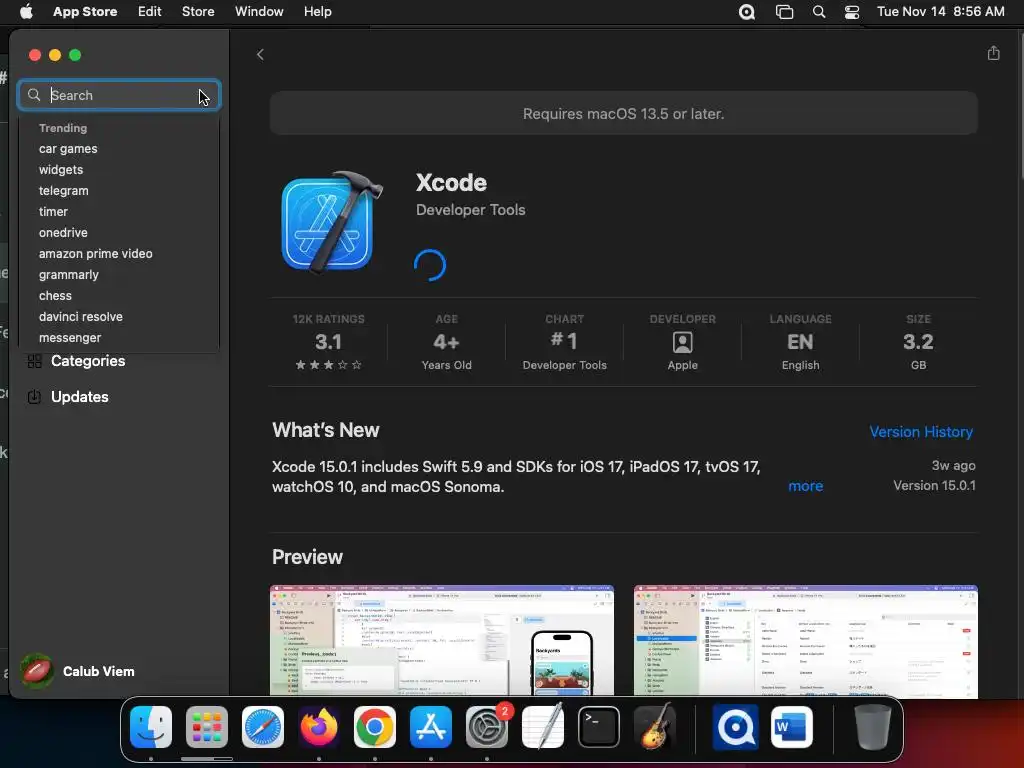Viewport: 1024px width, 768px height.
Task: Open Launchpad from the Dock
Action: click(x=207, y=727)
